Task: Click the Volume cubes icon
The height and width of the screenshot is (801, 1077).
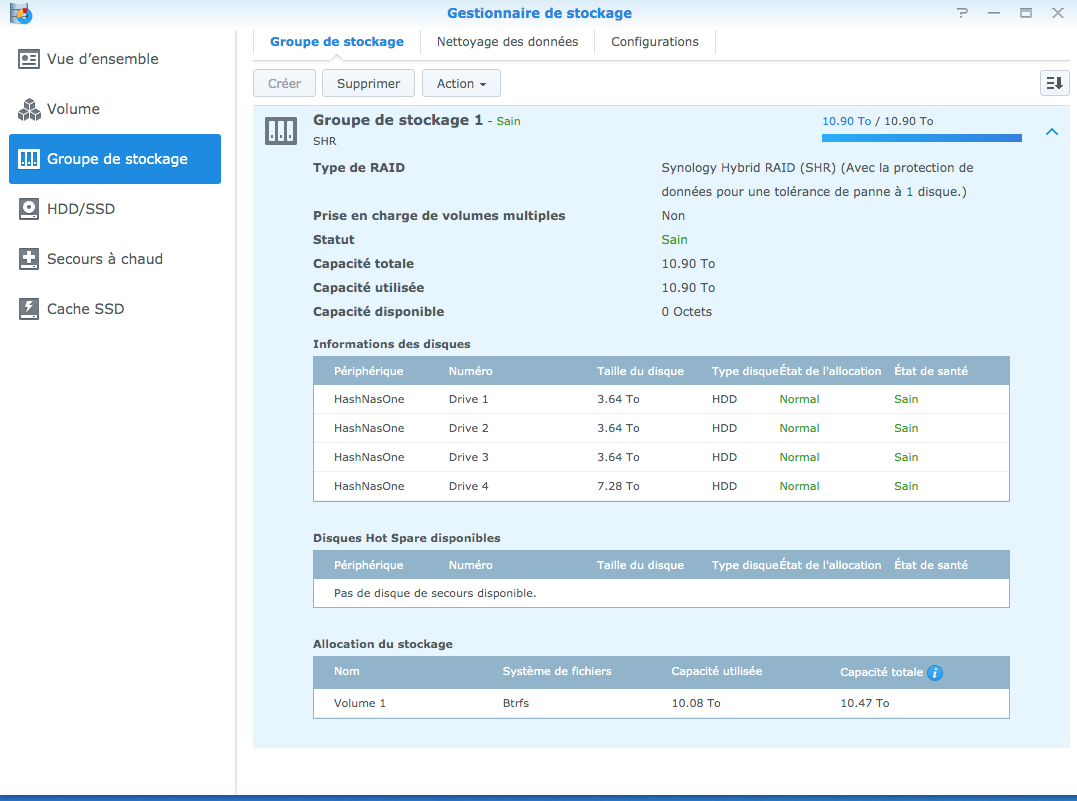Action: click(x=29, y=109)
